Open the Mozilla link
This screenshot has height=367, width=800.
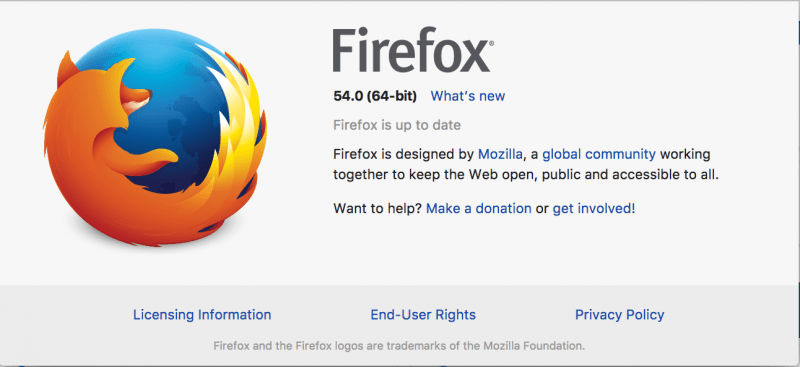[x=500, y=154]
